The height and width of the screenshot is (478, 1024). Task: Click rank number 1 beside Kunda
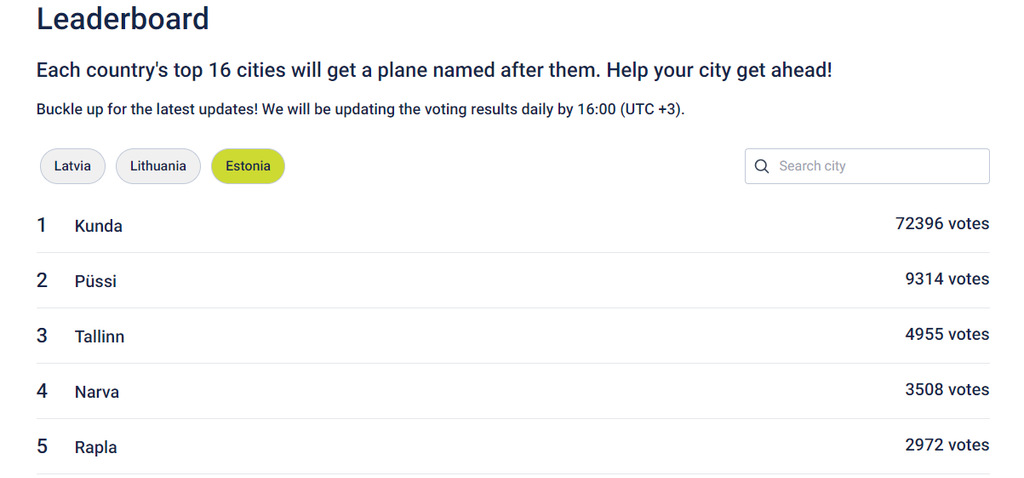(42, 225)
